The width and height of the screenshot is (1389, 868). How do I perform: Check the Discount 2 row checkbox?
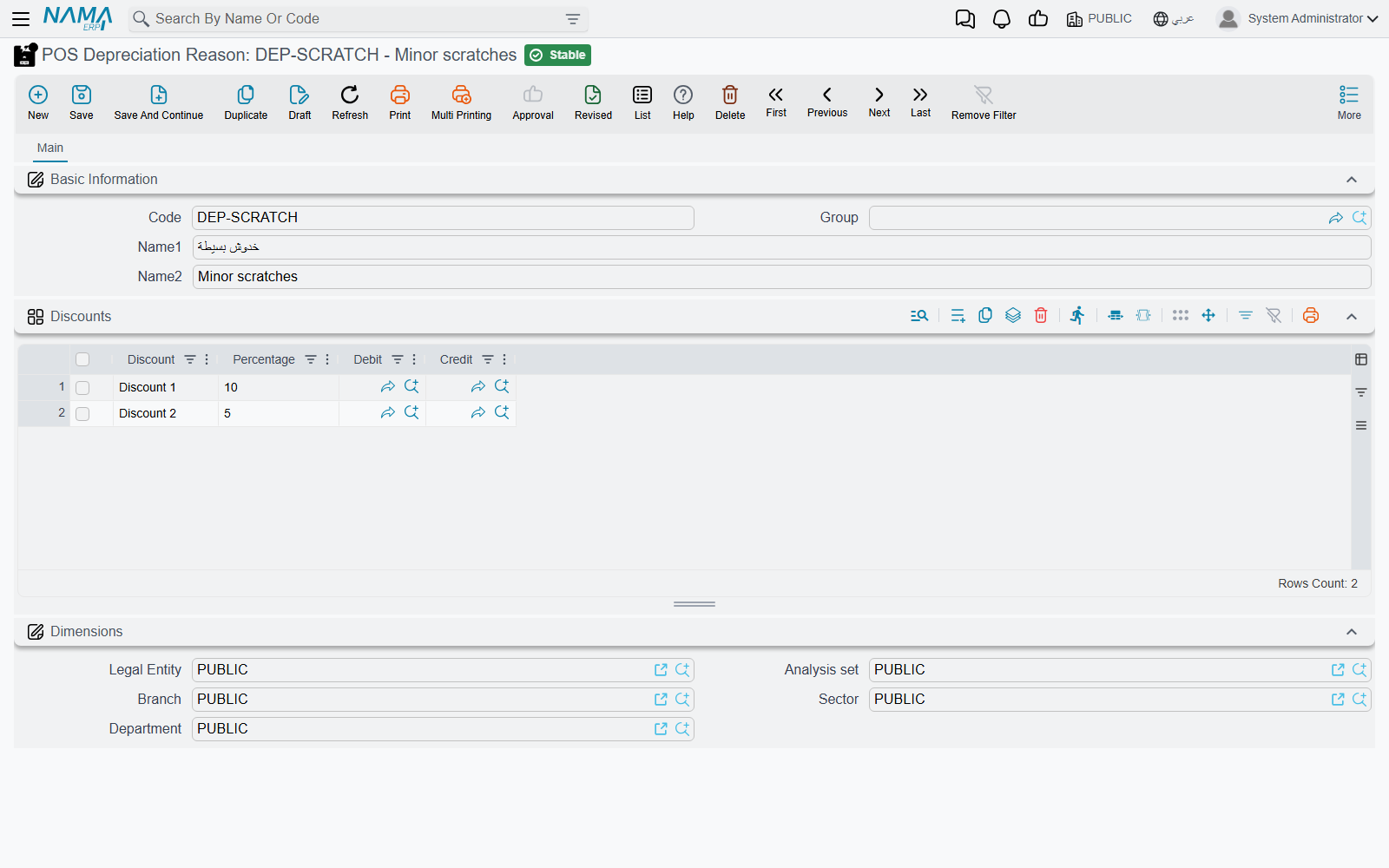[x=82, y=414]
